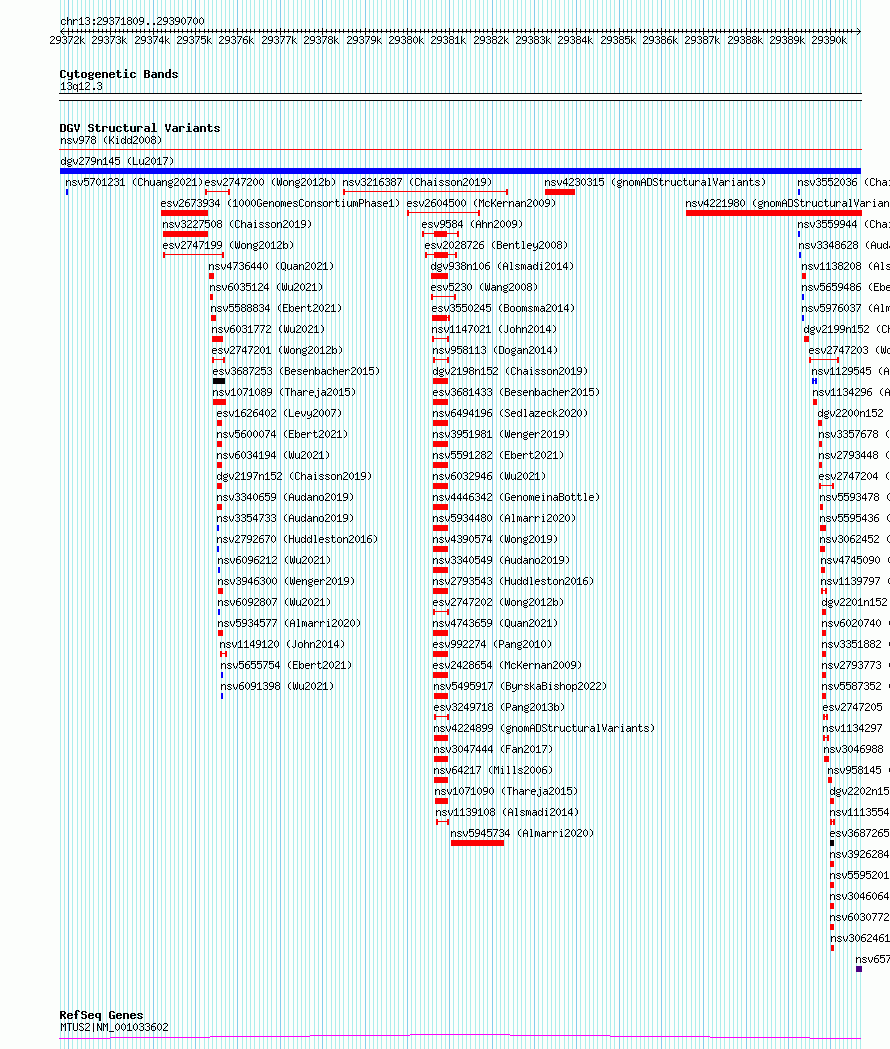Click the black bar under esv3687253
Viewport: 890px width, 1049px height.
(219, 381)
